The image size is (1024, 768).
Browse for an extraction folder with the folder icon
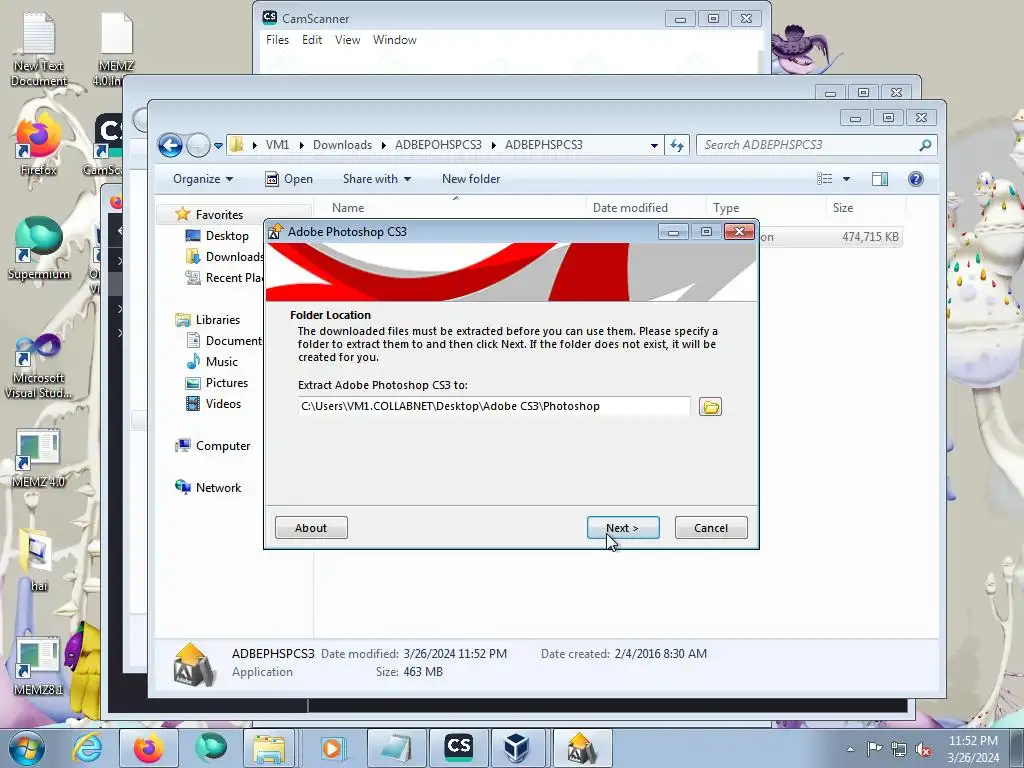(x=711, y=407)
